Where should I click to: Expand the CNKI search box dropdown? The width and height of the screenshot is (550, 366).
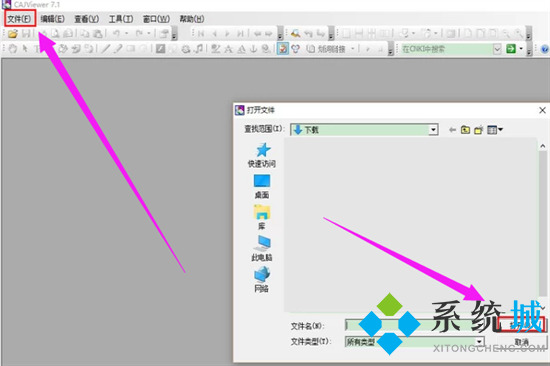click(497, 49)
